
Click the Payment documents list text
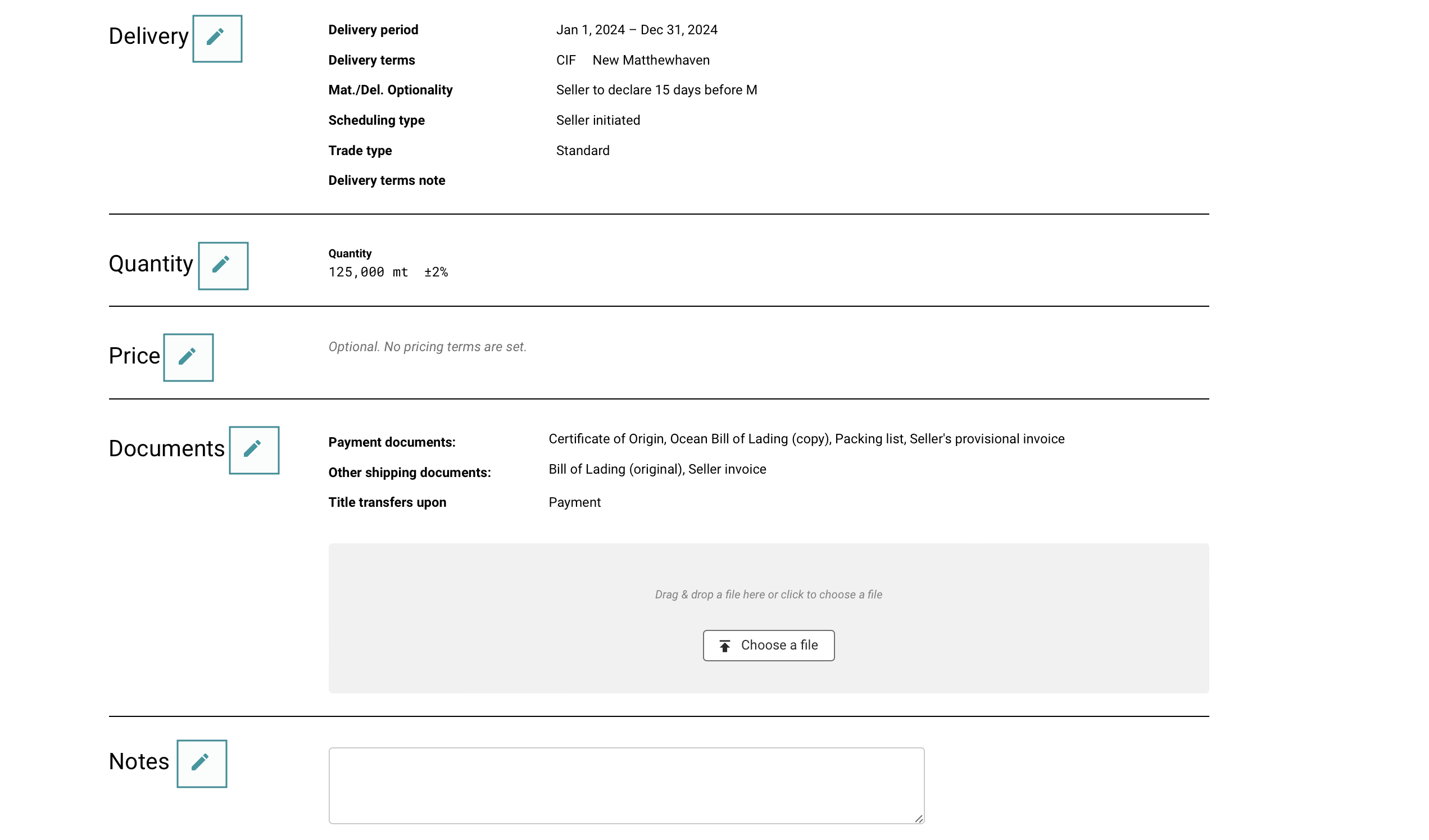(x=806, y=439)
